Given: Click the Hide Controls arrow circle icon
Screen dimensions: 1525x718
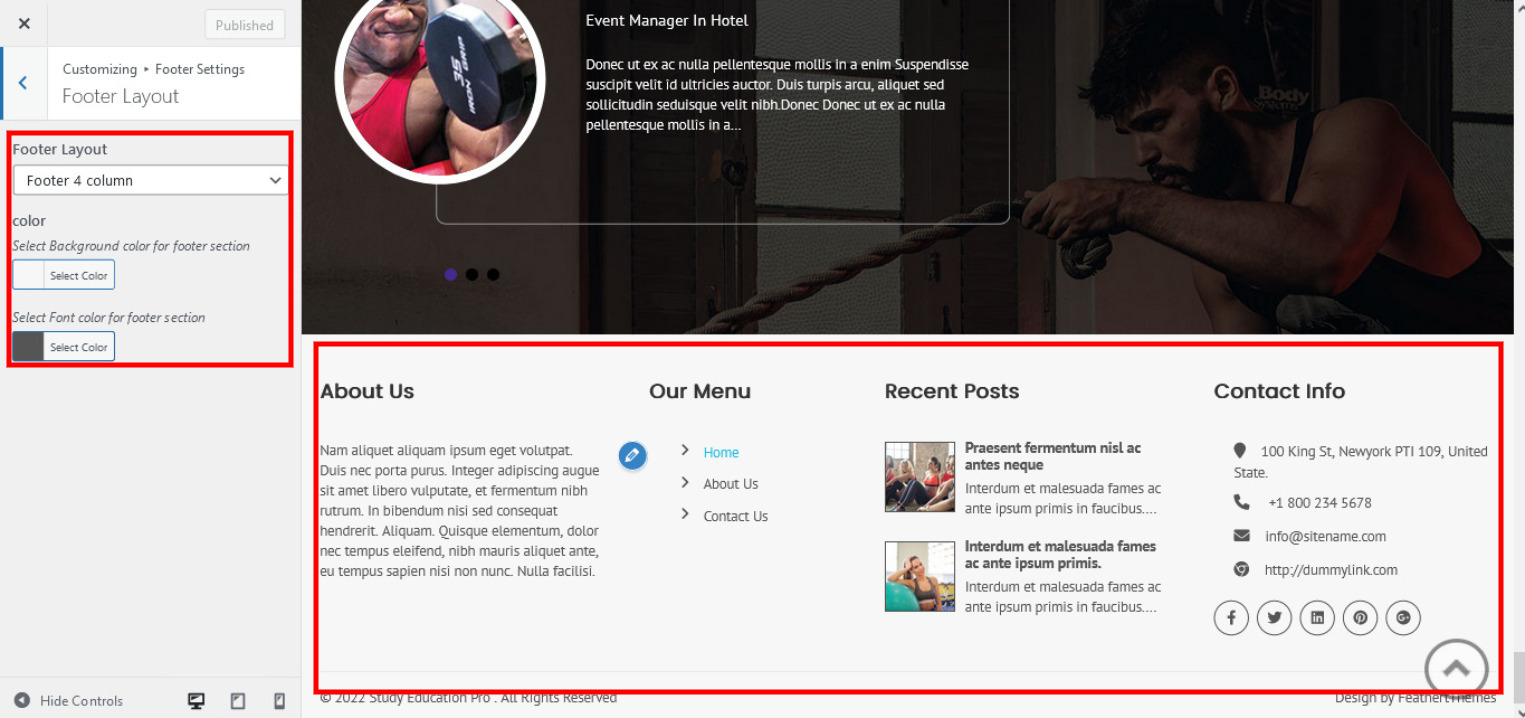Looking at the screenshot, I should [22, 701].
